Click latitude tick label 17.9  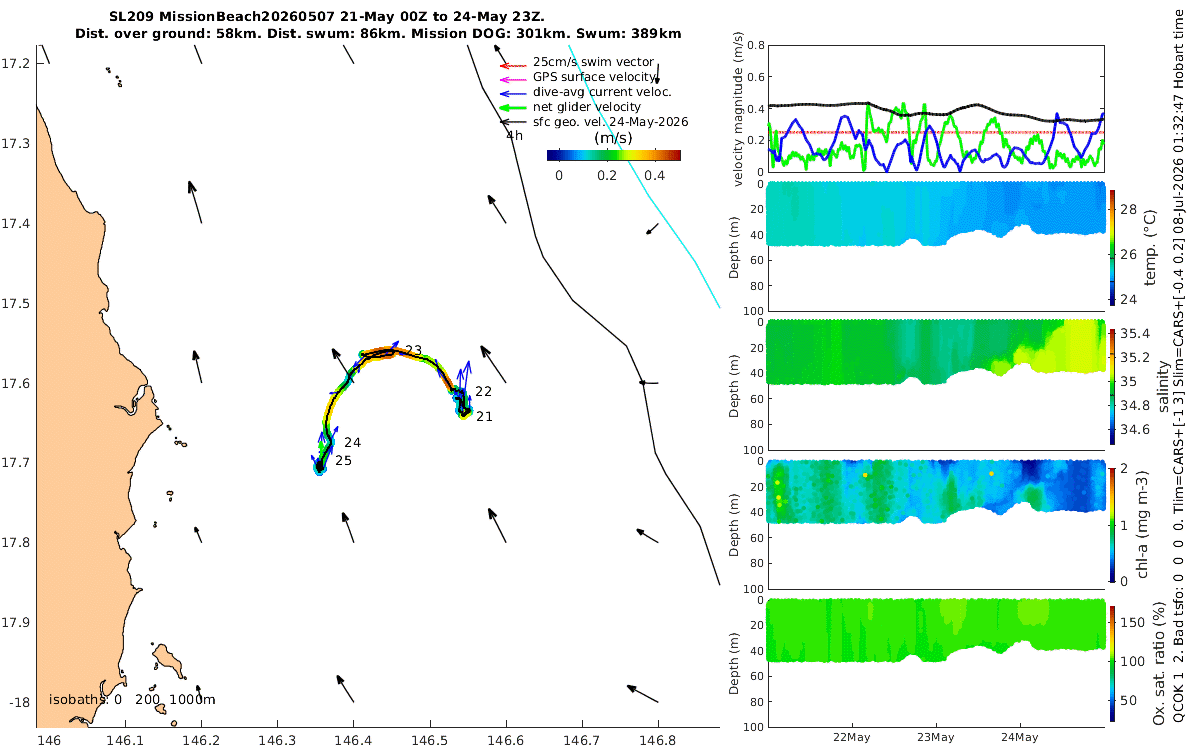[17, 622]
